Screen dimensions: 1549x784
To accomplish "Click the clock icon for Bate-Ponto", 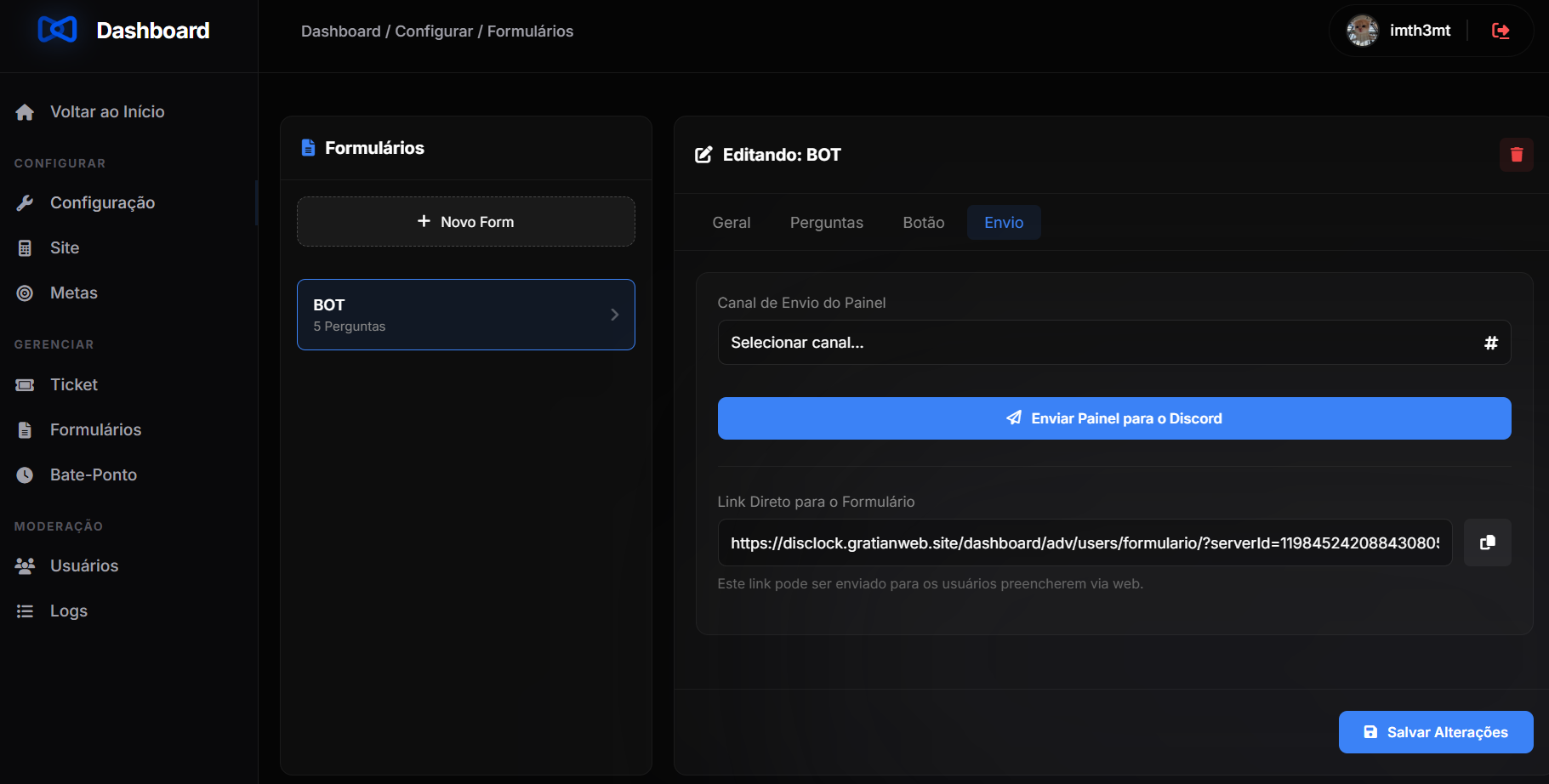I will pyautogui.click(x=25, y=475).
